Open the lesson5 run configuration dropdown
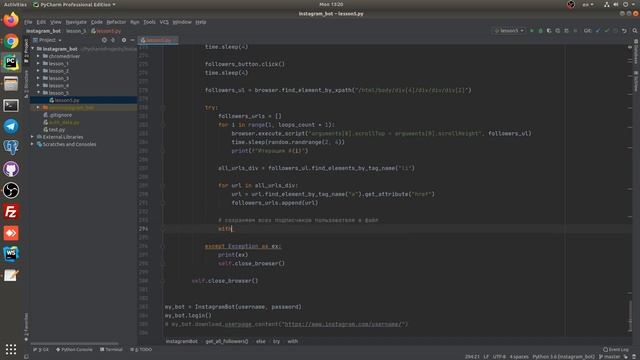 click(509, 31)
